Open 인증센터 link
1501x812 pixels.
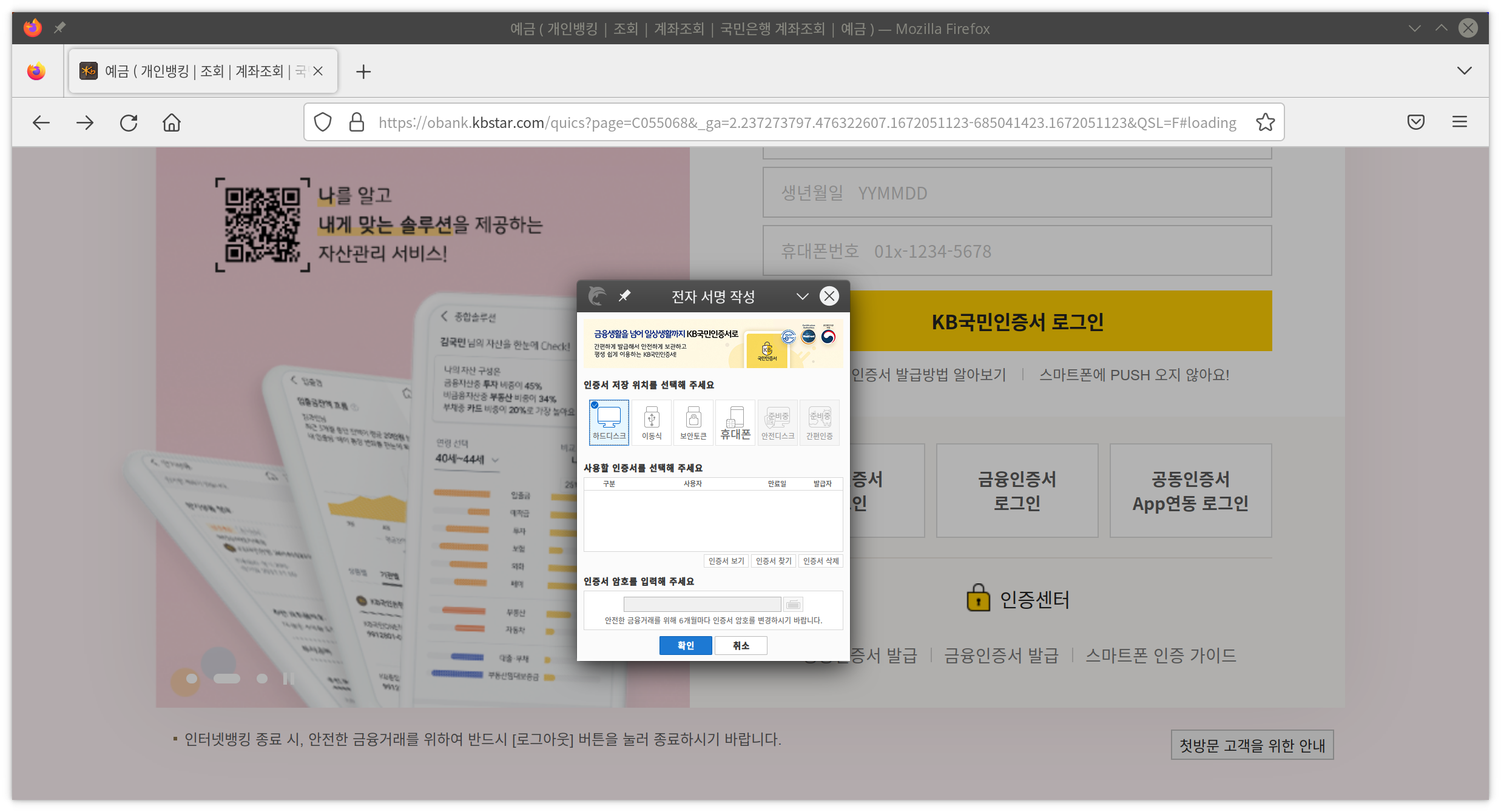(x=1018, y=599)
